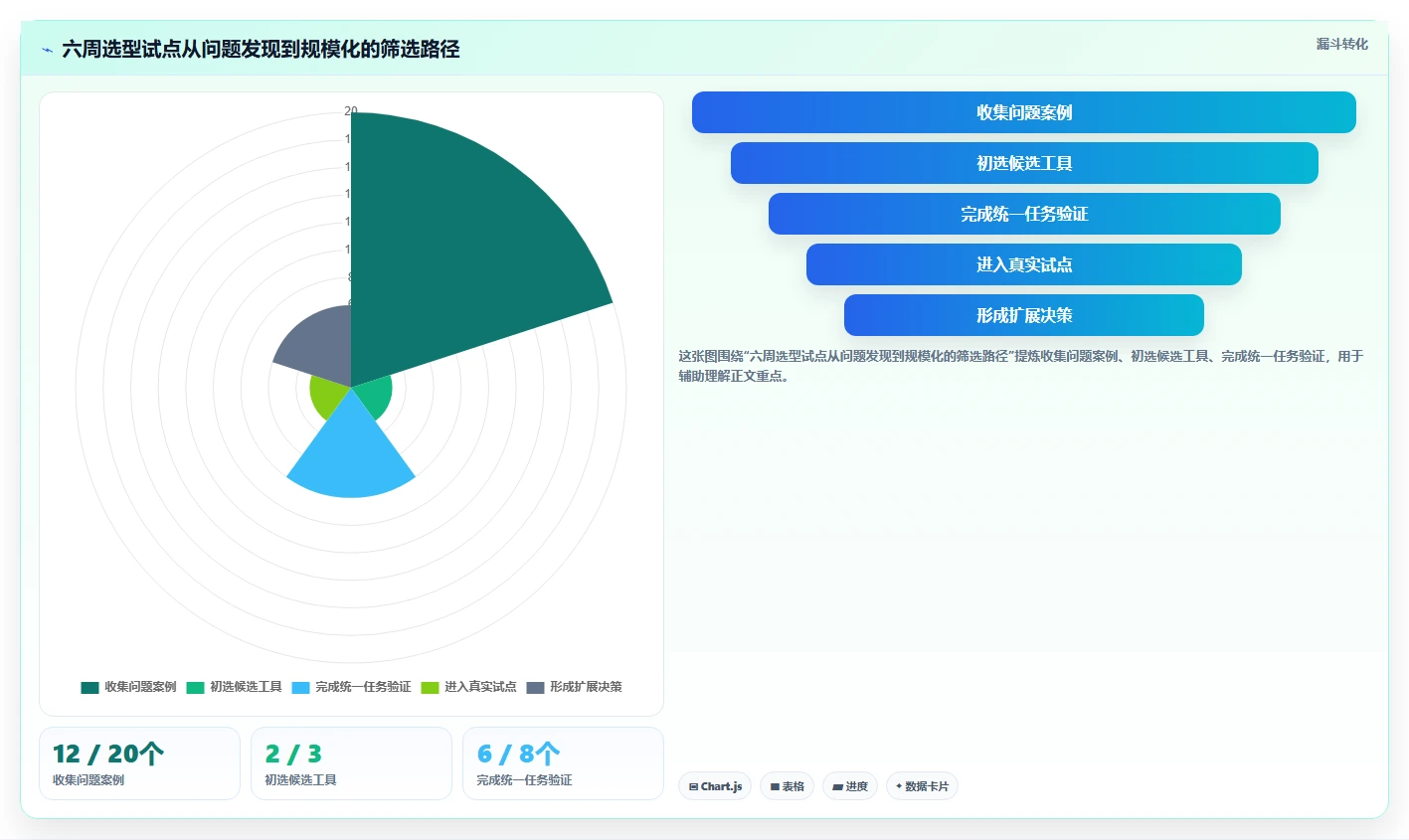This screenshot has height=840, width=1409.
Task: Select the 收集问题案例 funnel bar
Action: (1024, 112)
